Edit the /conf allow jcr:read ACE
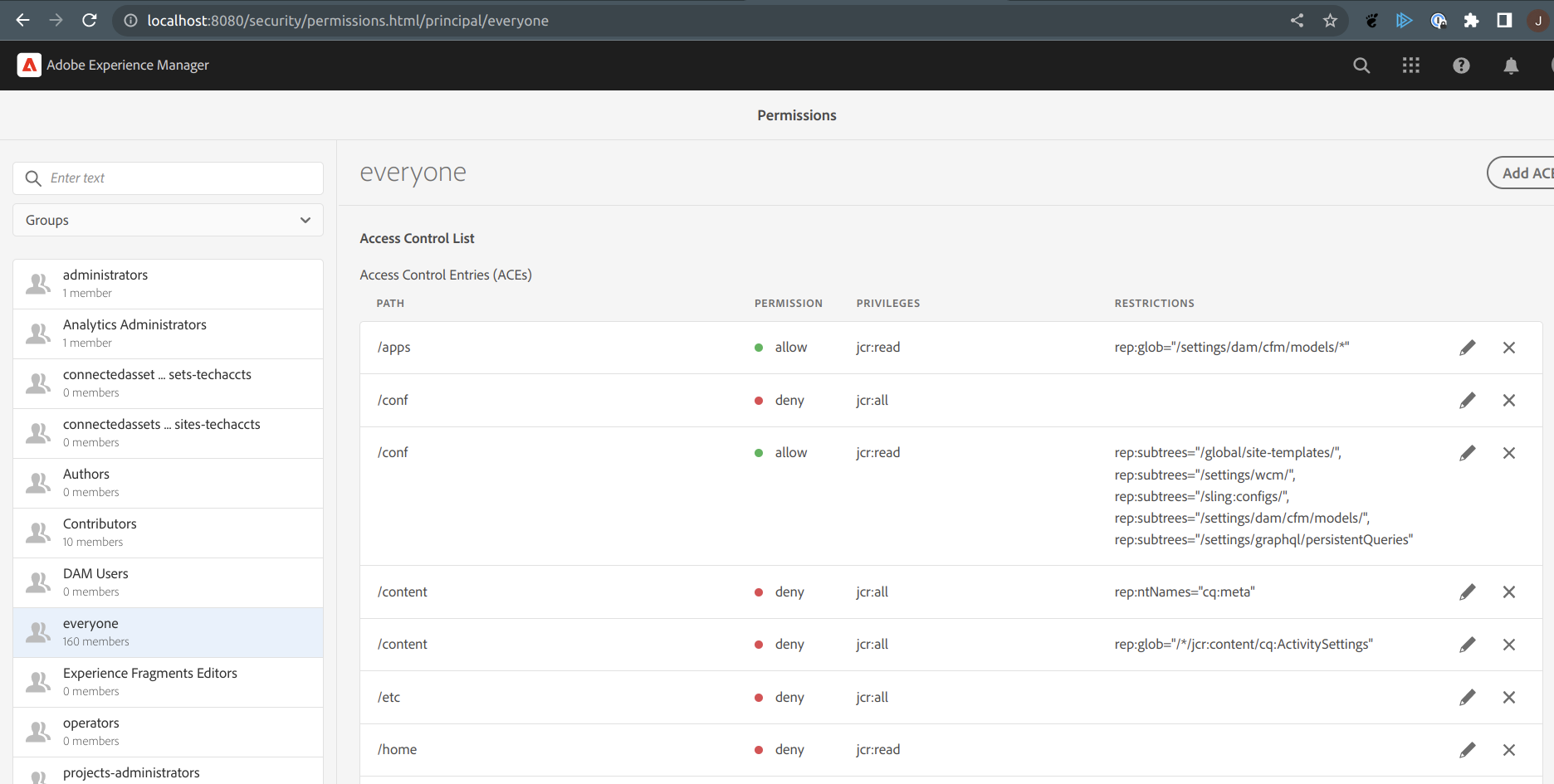Screen dimensions: 1554x784 click(x=1468, y=453)
